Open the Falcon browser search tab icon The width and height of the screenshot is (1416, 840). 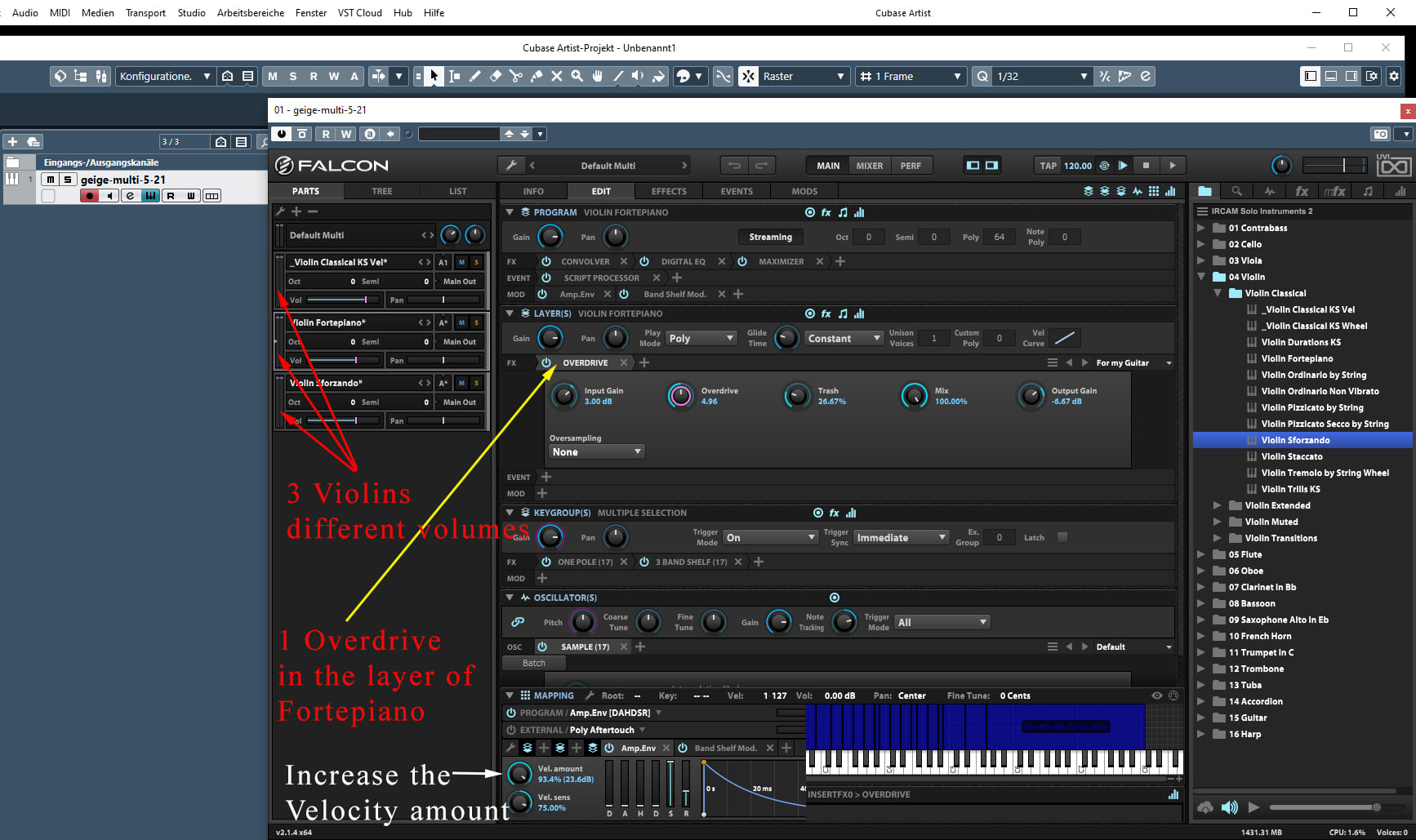click(1237, 191)
